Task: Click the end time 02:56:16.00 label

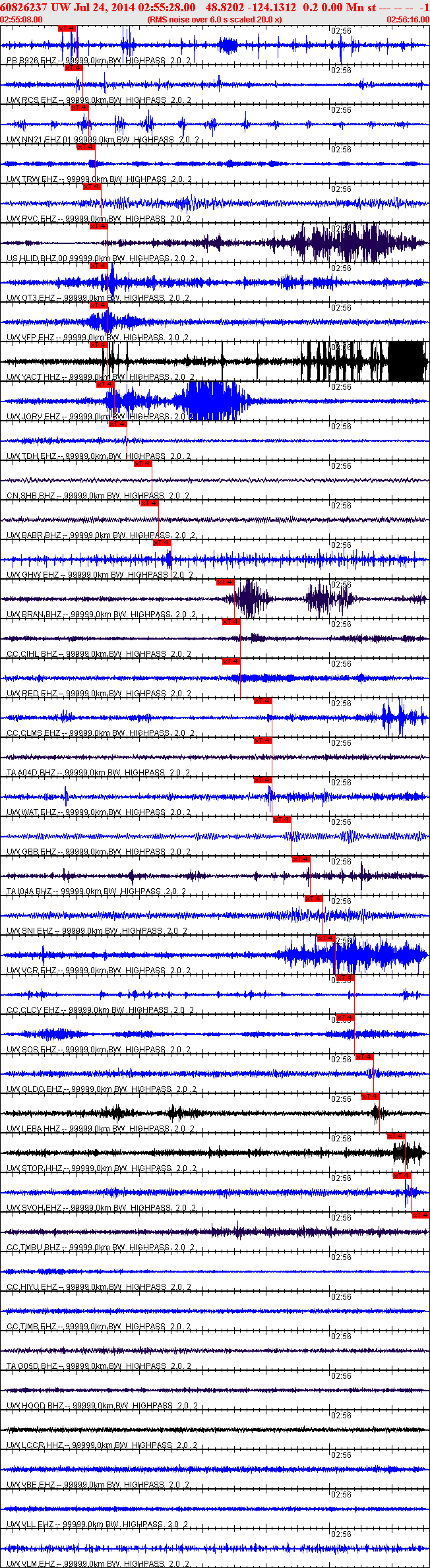Action: 408,20
